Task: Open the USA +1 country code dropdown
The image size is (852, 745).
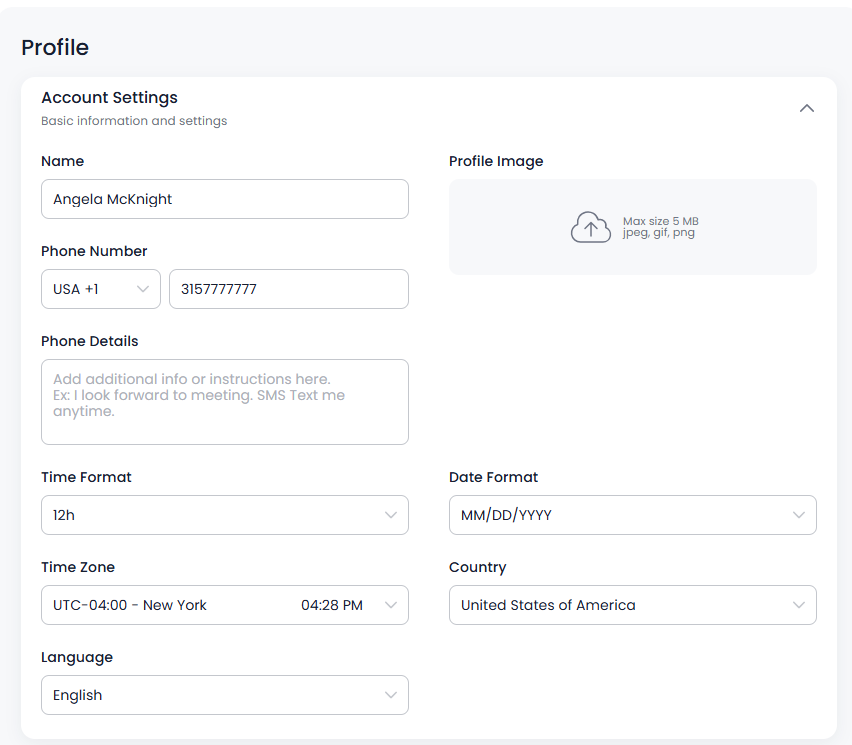Action: tap(101, 289)
